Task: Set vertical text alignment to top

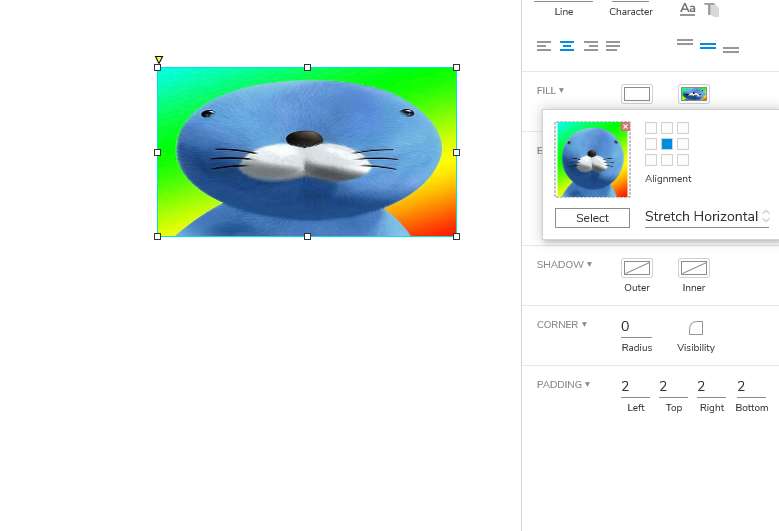Action: click(x=685, y=42)
